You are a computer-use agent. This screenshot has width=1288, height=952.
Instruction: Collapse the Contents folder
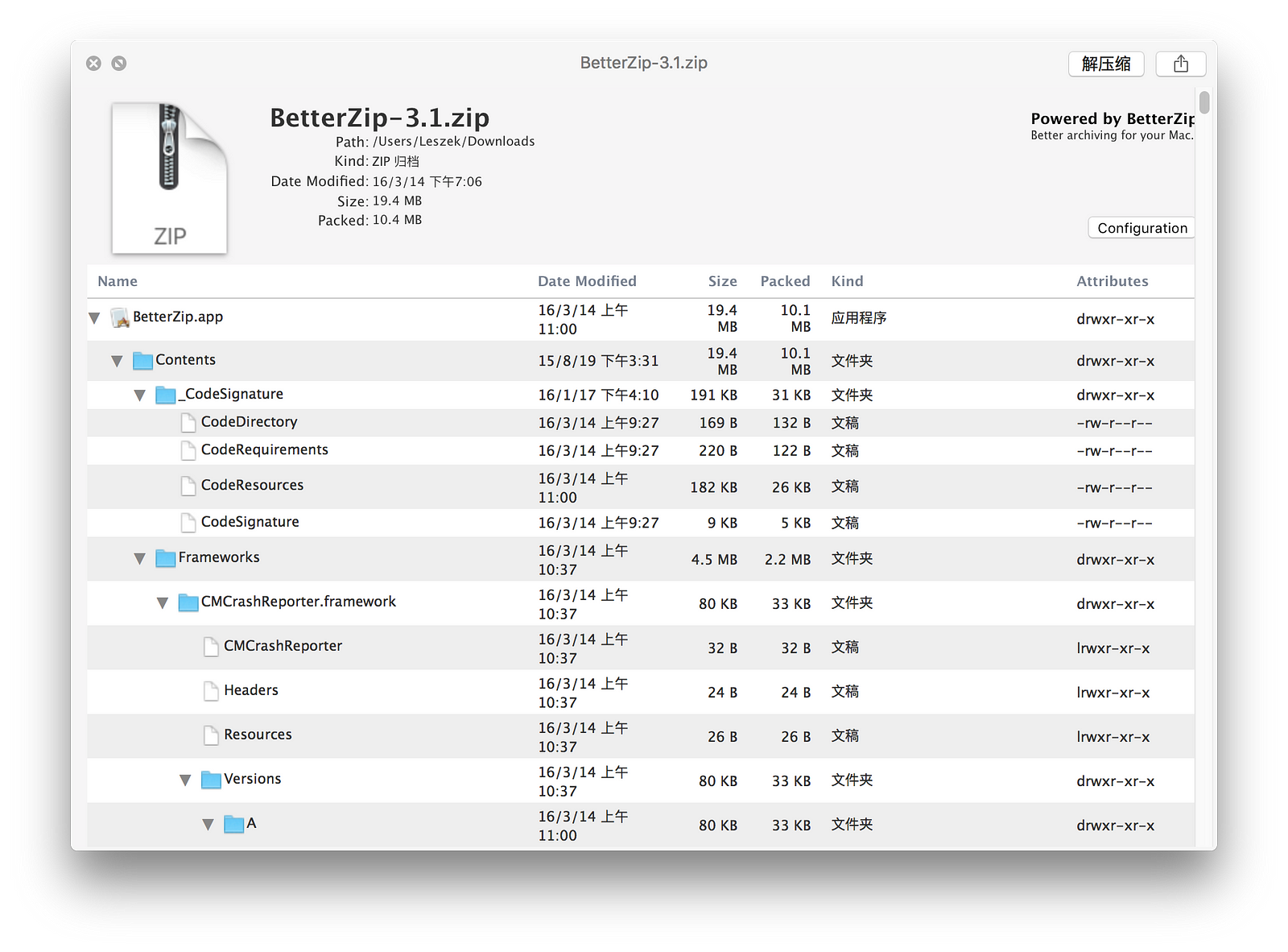(117, 362)
